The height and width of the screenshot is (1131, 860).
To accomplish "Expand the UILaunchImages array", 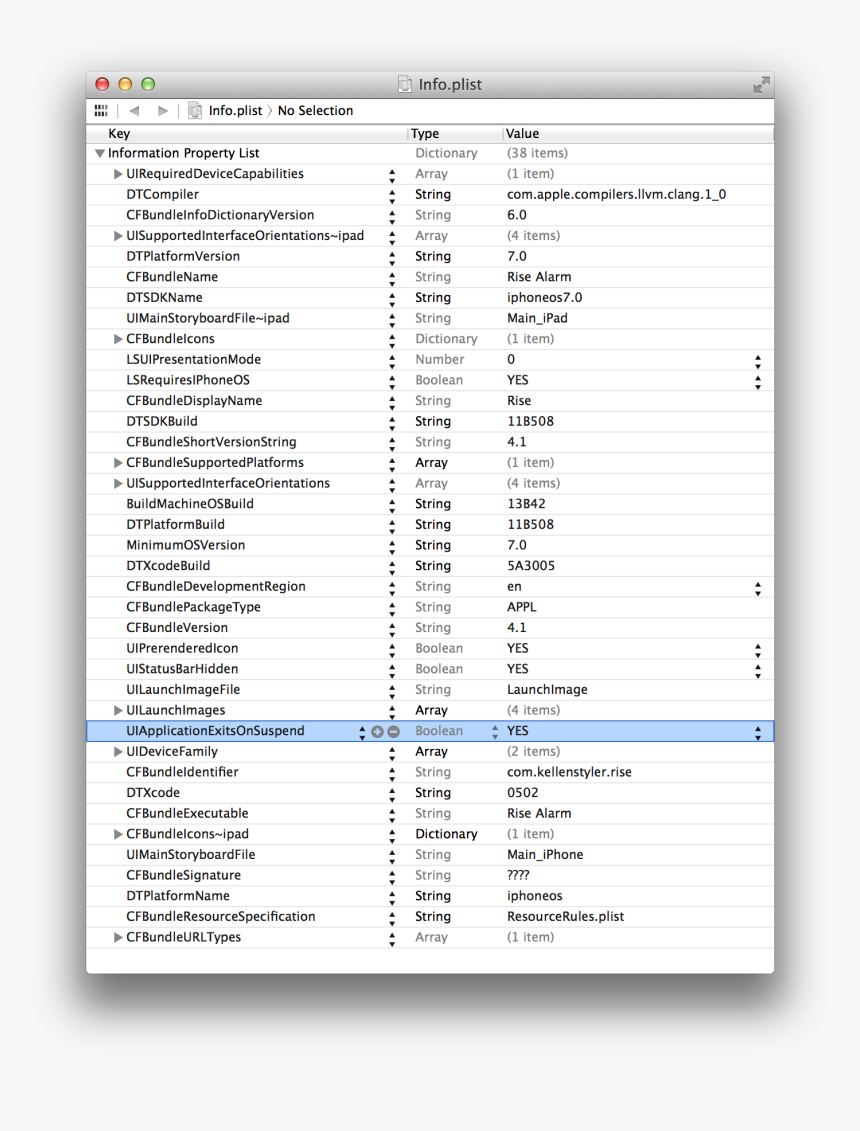I will click(x=118, y=710).
